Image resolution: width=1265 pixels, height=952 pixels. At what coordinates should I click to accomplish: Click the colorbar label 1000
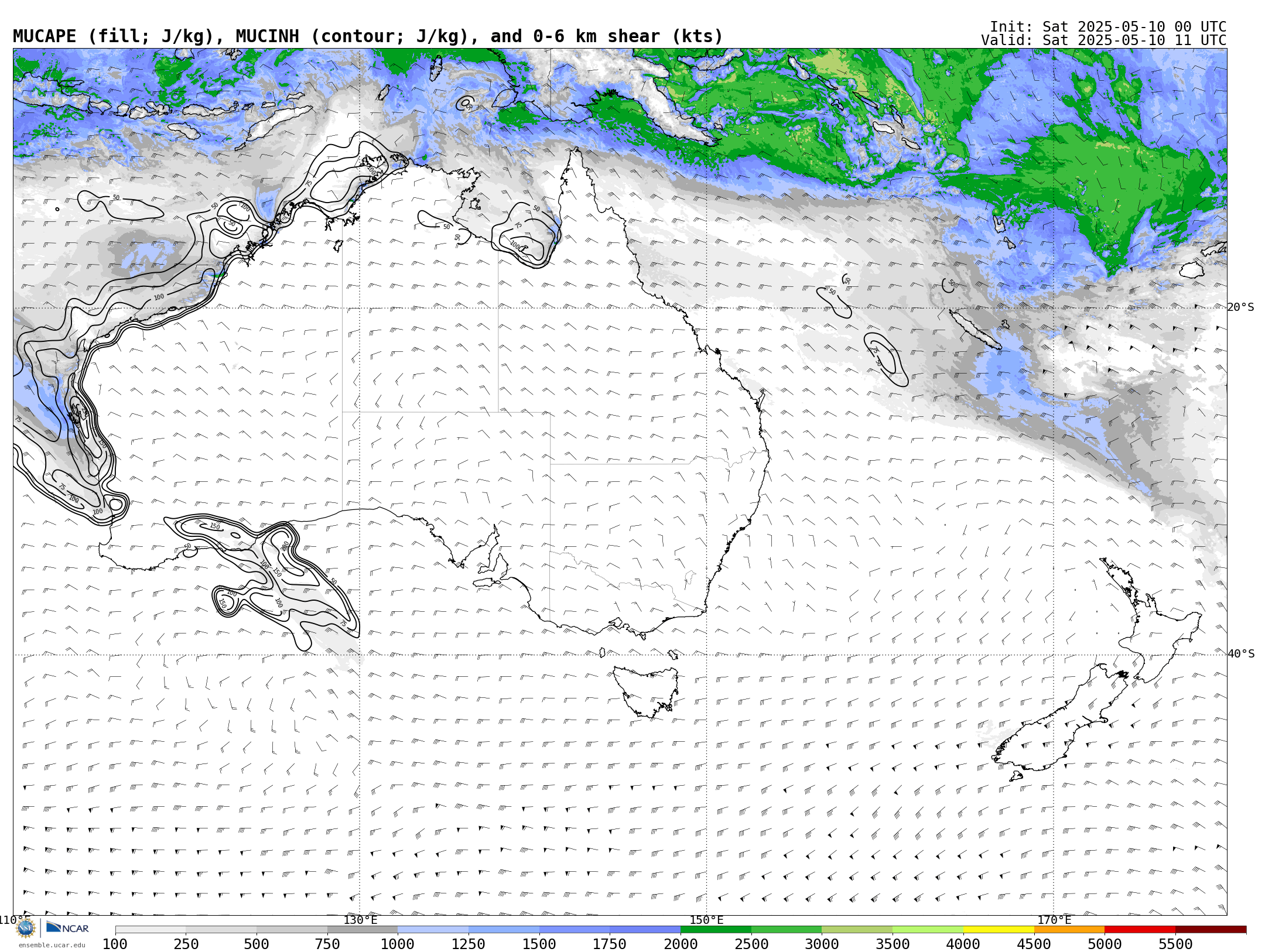[398, 944]
